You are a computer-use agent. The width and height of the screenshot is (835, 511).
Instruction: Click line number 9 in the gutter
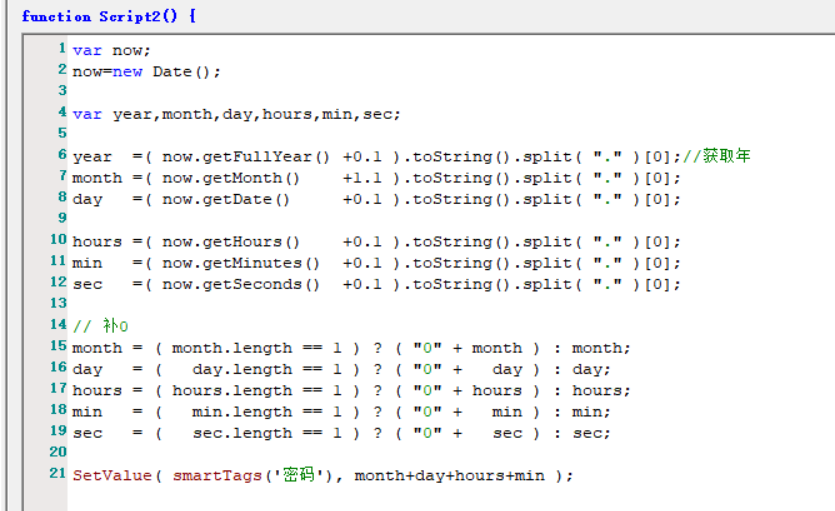62,218
